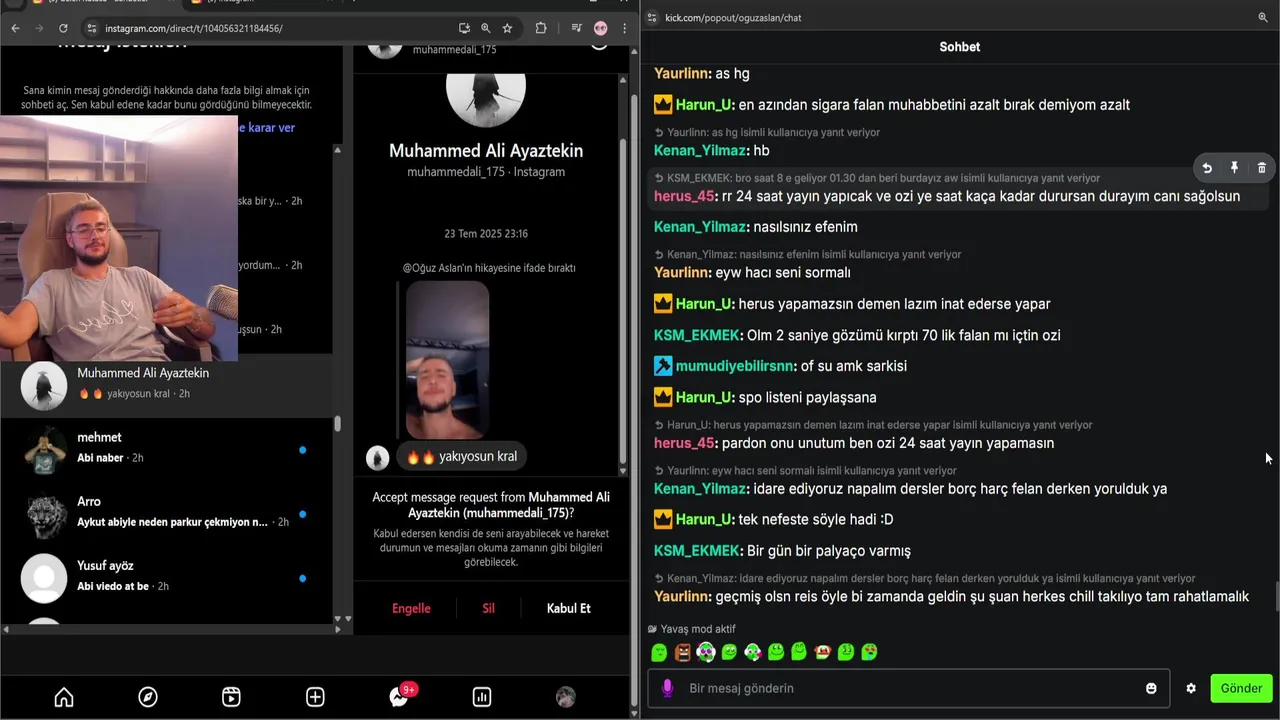Image resolution: width=1280 pixels, height=720 pixels.
Task: Click the Kabul Et button
Action: [568, 608]
